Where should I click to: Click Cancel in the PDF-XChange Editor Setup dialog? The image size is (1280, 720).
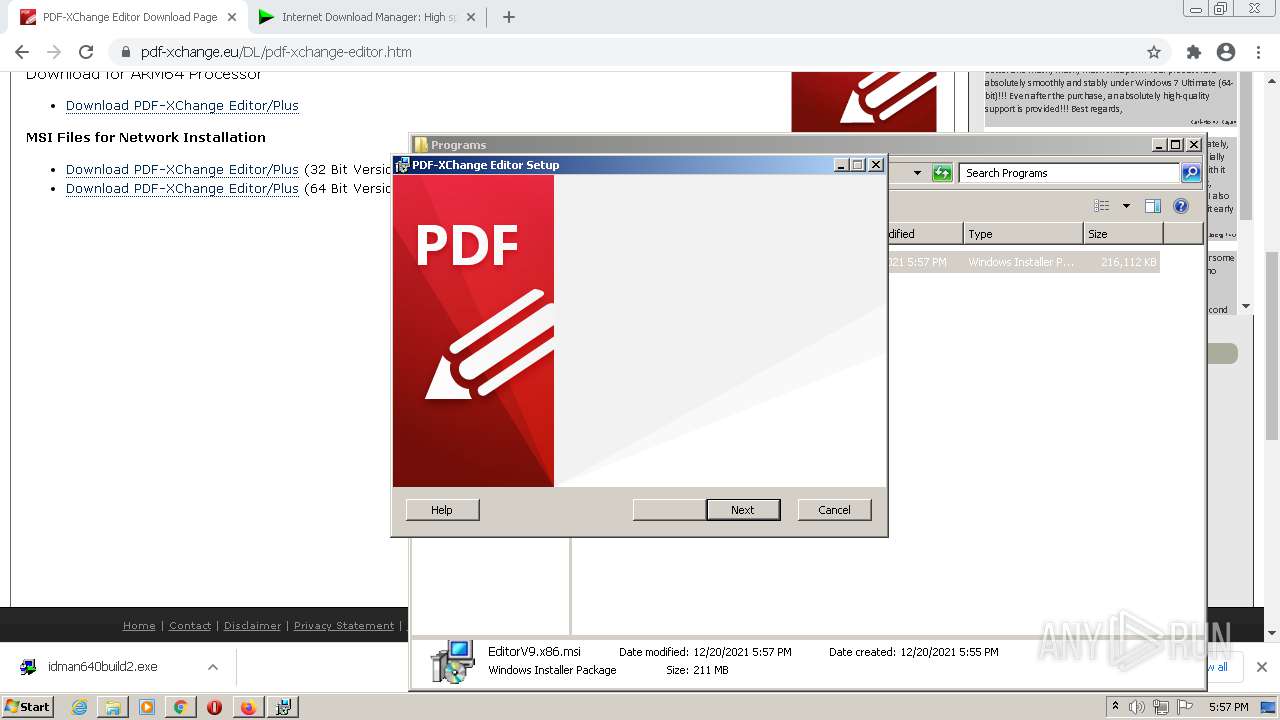[834, 510]
